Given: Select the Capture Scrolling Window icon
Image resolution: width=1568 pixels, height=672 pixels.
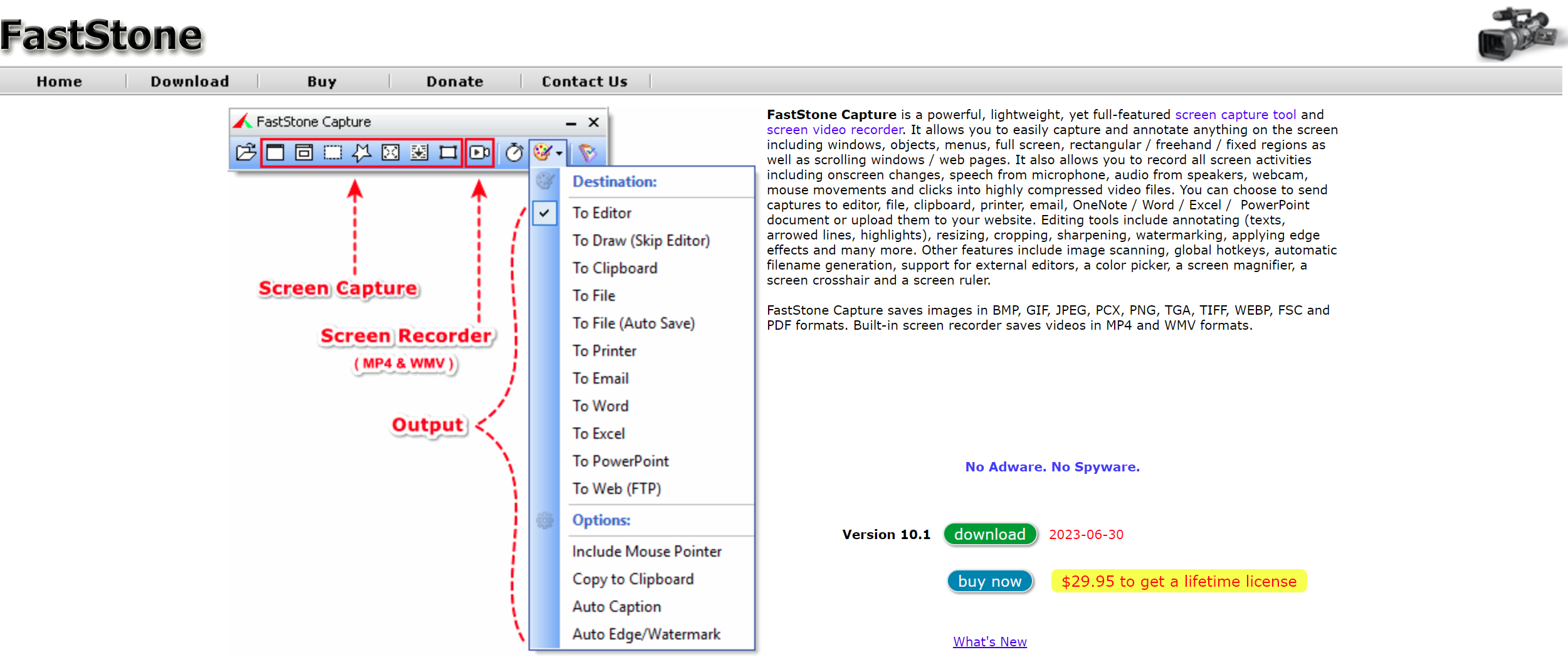Looking at the screenshot, I should click(x=419, y=152).
